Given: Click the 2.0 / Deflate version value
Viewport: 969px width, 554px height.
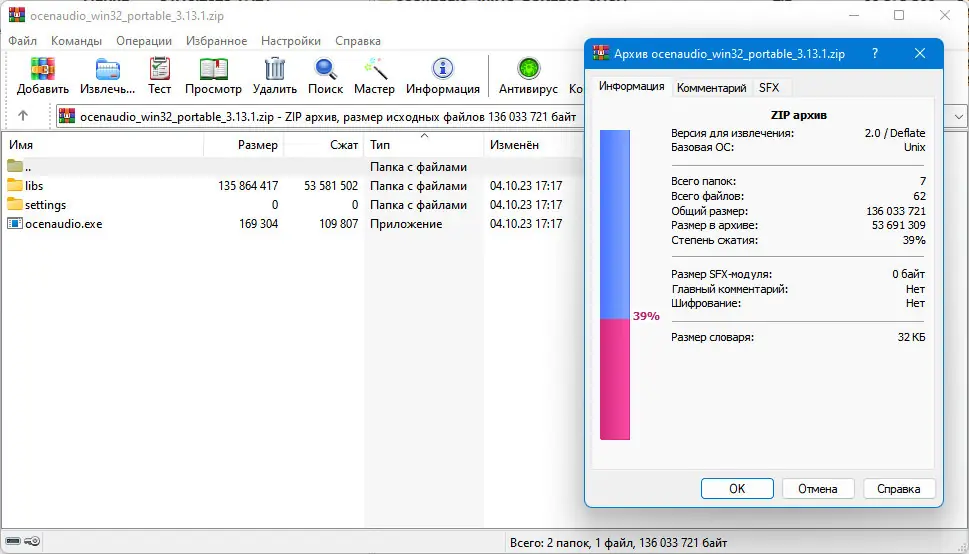Looking at the screenshot, I should pos(895,133).
